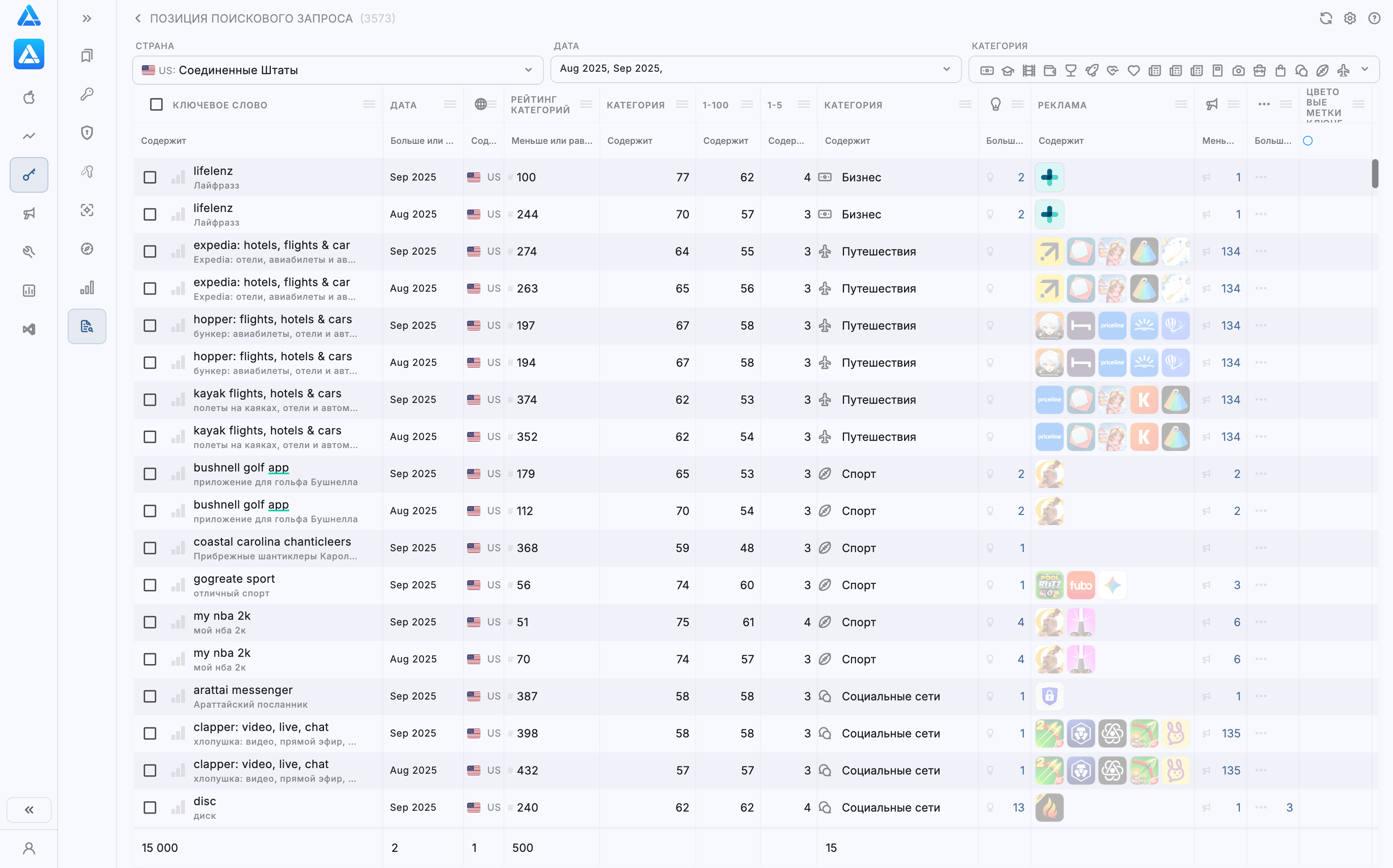The width and height of the screenshot is (1393, 868).
Task: Open the Ключевое слово column menu
Action: (x=369, y=104)
